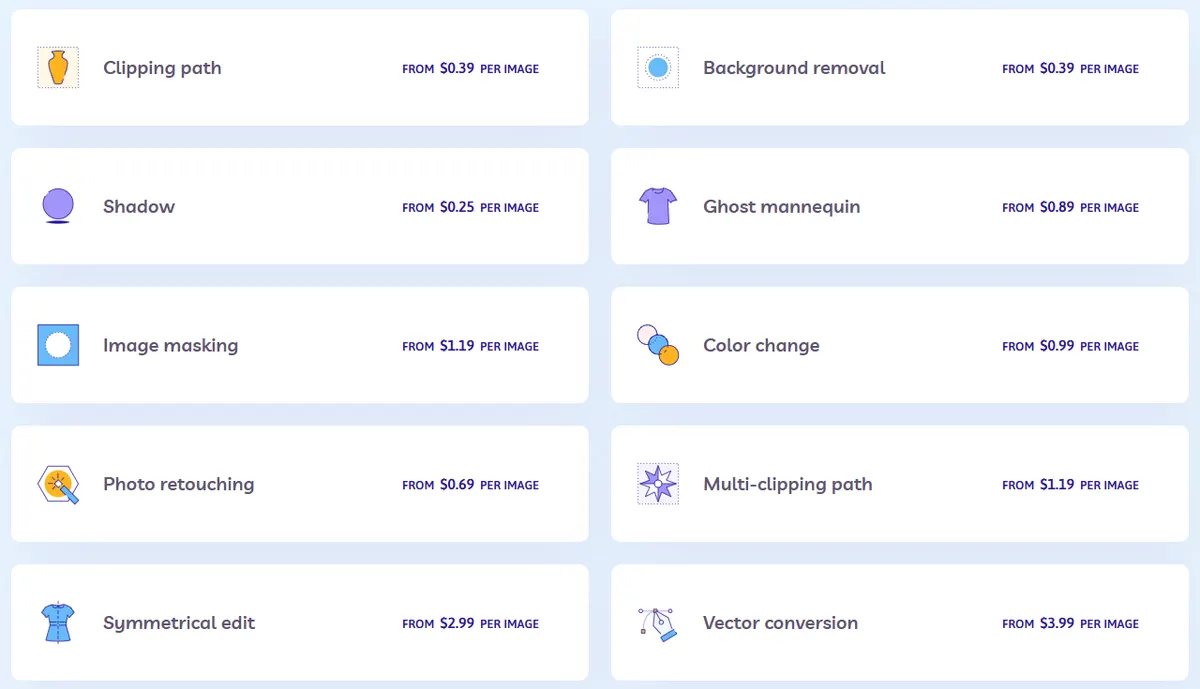Click the Symmetrical edit dress icon
The image size is (1200, 689).
click(58, 622)
